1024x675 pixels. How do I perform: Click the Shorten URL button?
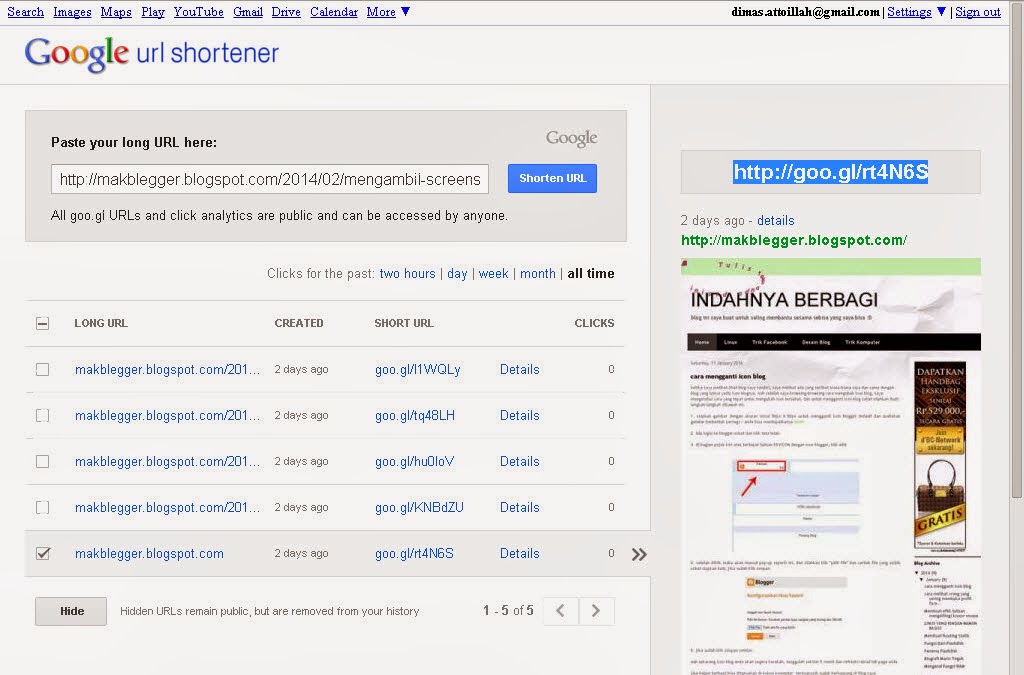tap(552, 178)
